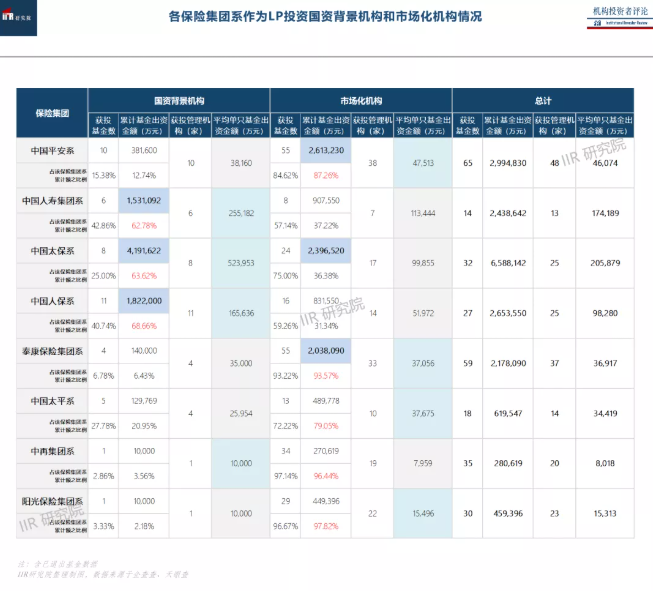Click the 47,513 average amount cell
This screenshot has height=591, width=653.
423,163
